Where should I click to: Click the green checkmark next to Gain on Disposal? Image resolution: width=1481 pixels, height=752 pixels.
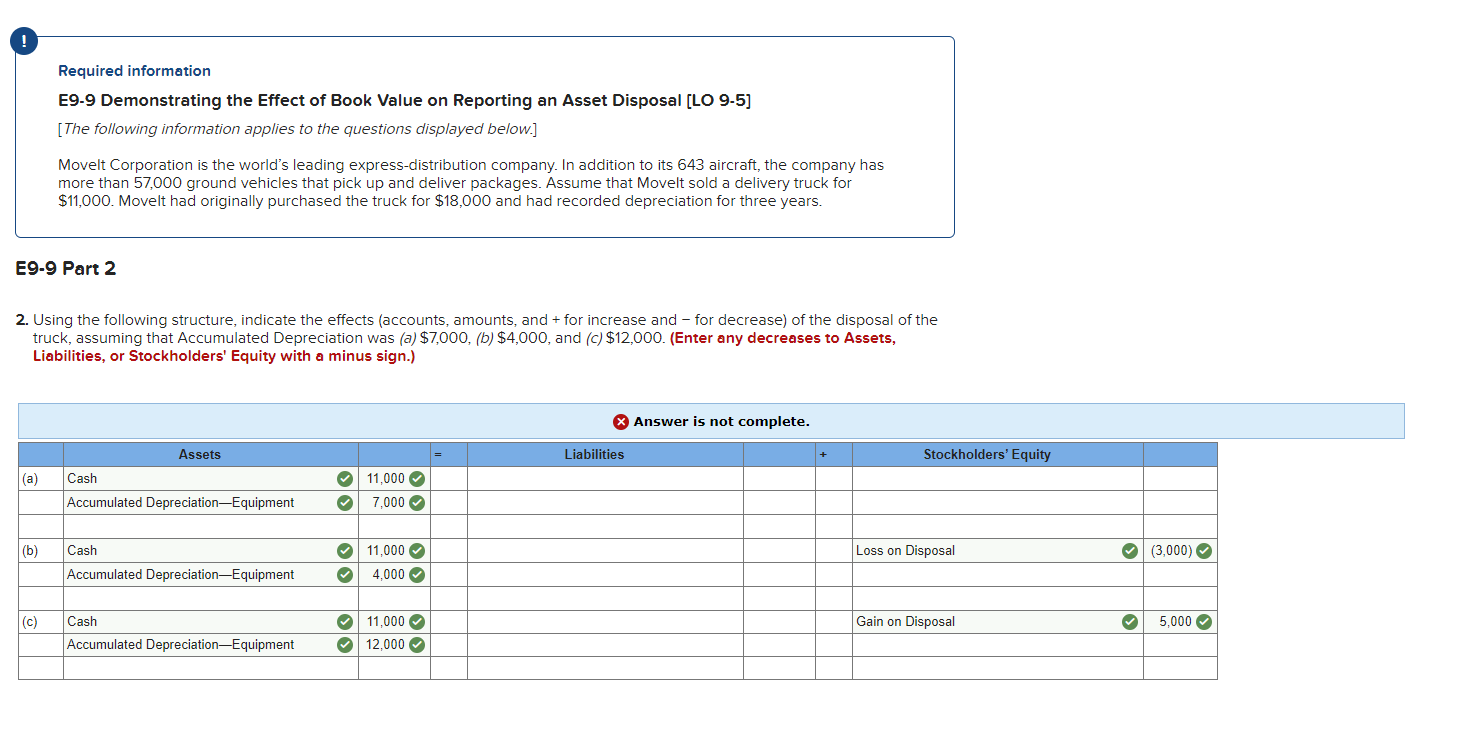coord(1129,621)
